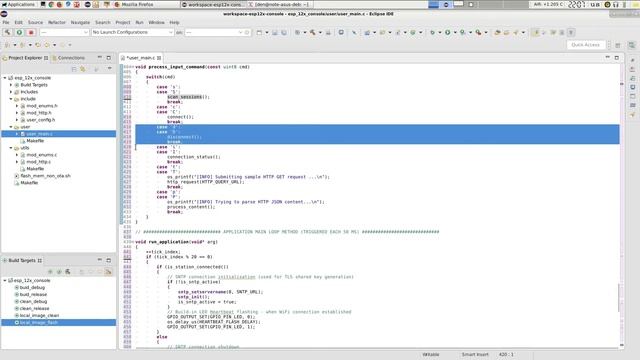Collapse esp_12x_console in Build Targets view
640x360 pixels.
point(5,280)
